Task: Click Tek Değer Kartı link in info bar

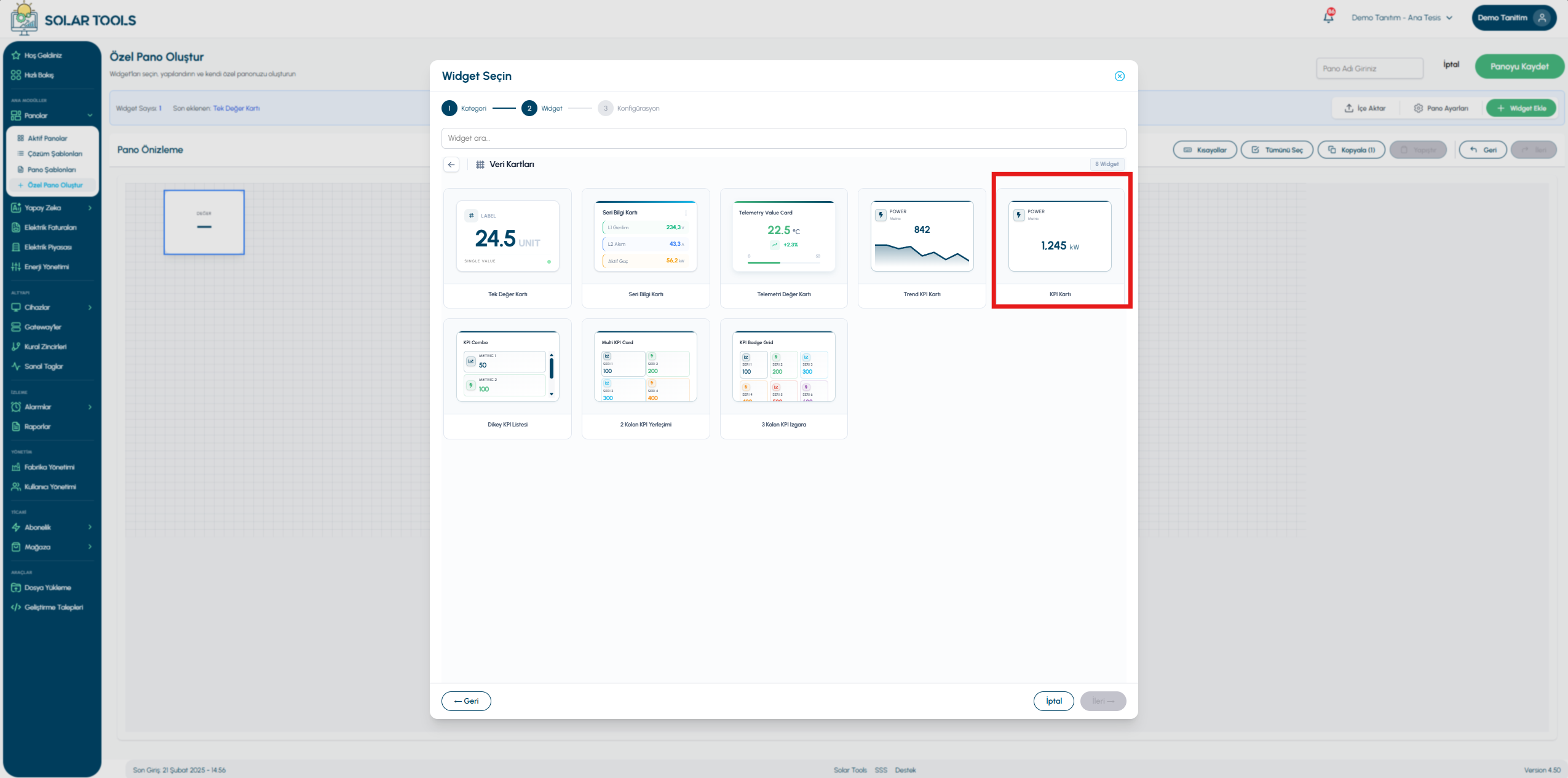Action: (x=236, y=108)
